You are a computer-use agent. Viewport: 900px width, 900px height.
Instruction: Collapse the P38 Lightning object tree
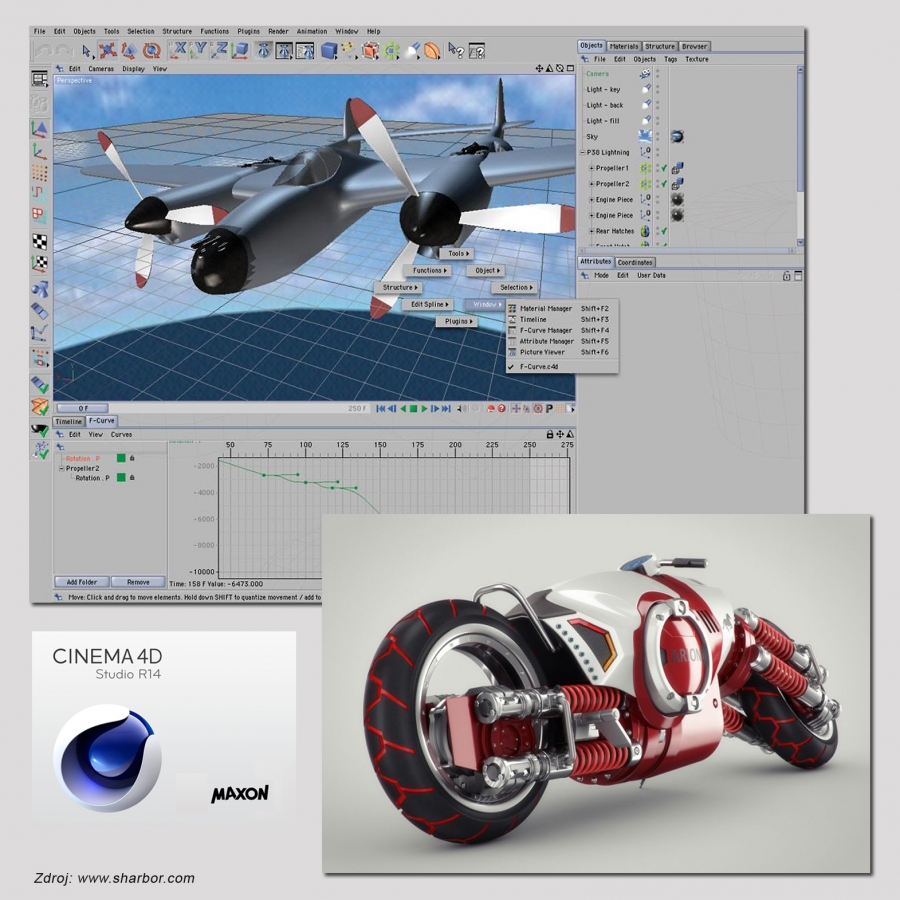coord(582,153)
